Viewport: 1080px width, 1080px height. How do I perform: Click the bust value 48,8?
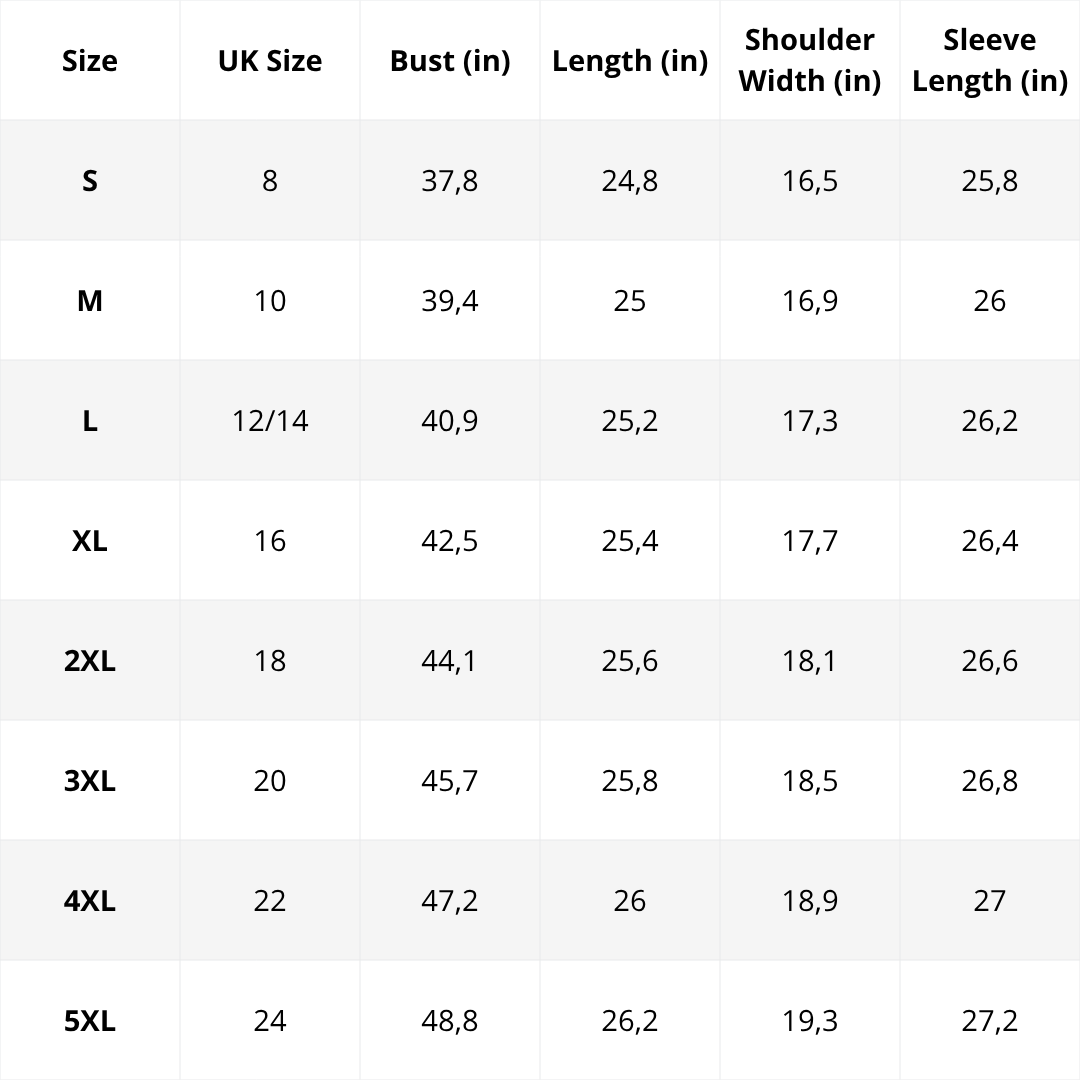click(x=450, y=1021)
